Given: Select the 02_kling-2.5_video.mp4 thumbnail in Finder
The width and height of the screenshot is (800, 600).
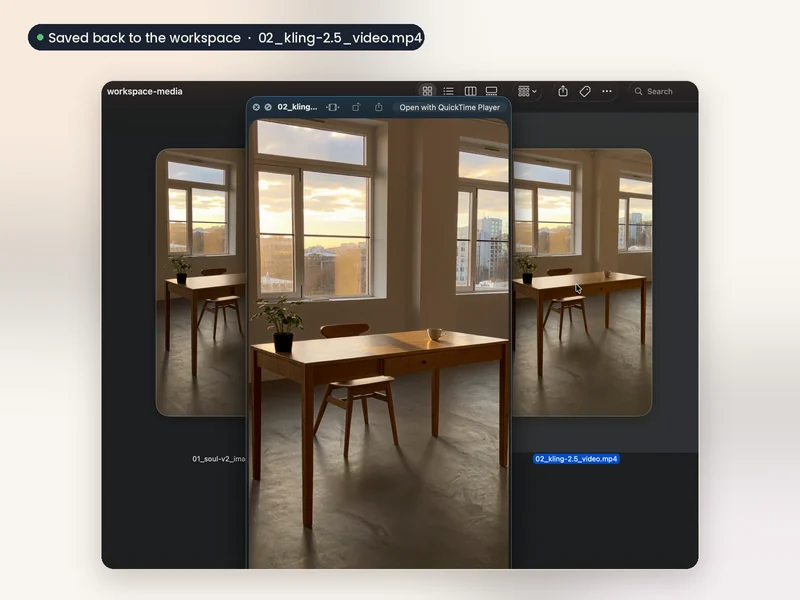Looking at the screenshot, I should pyautogui.click(x=582, y=282).
